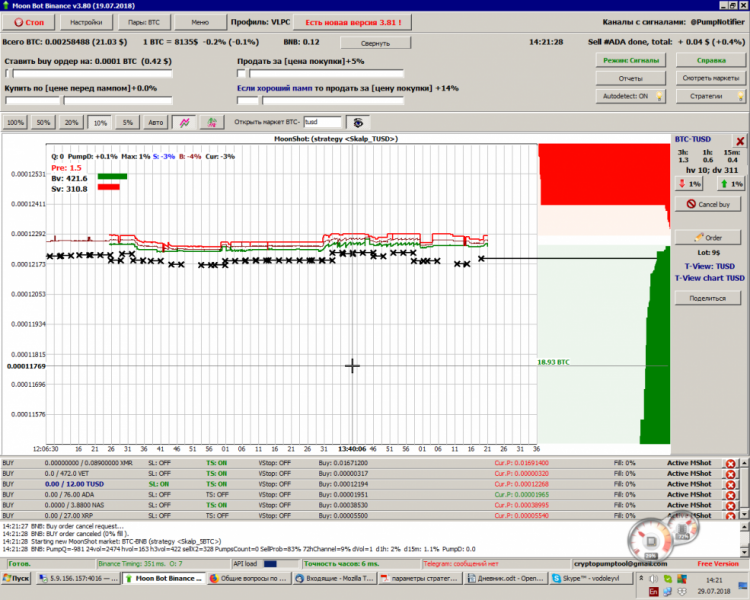
Task: Click the Свернуть collapse button
Action: (375, 43)
